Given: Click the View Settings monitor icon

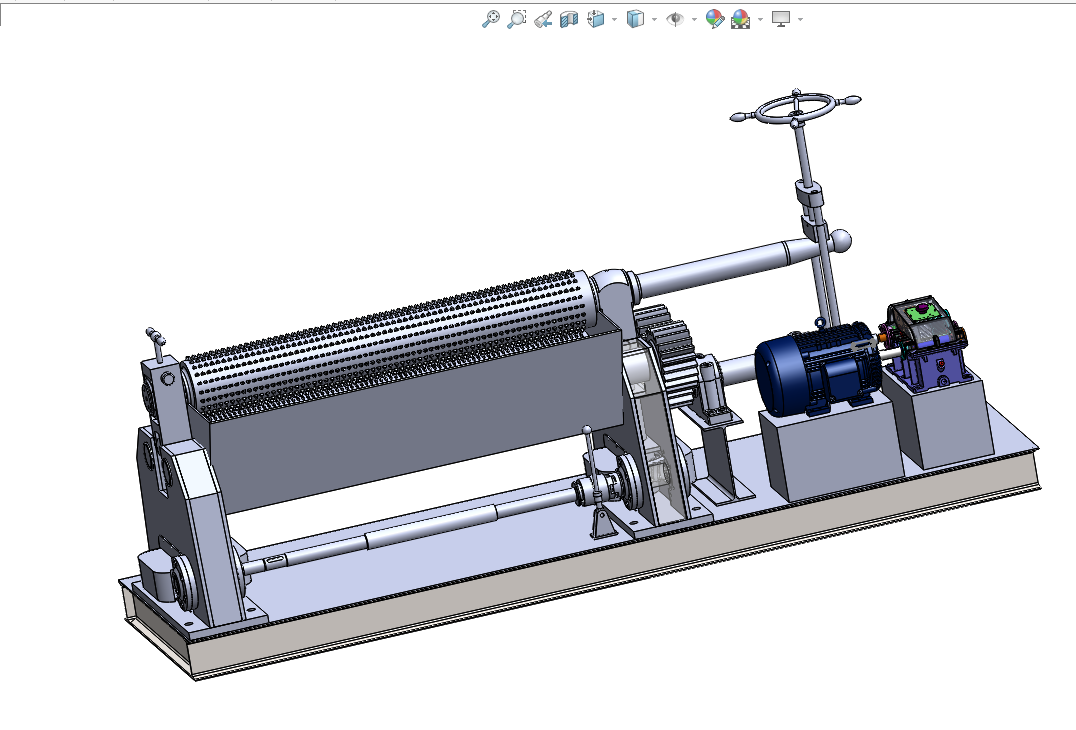Looking at the screenshot, I should point(780,19).
